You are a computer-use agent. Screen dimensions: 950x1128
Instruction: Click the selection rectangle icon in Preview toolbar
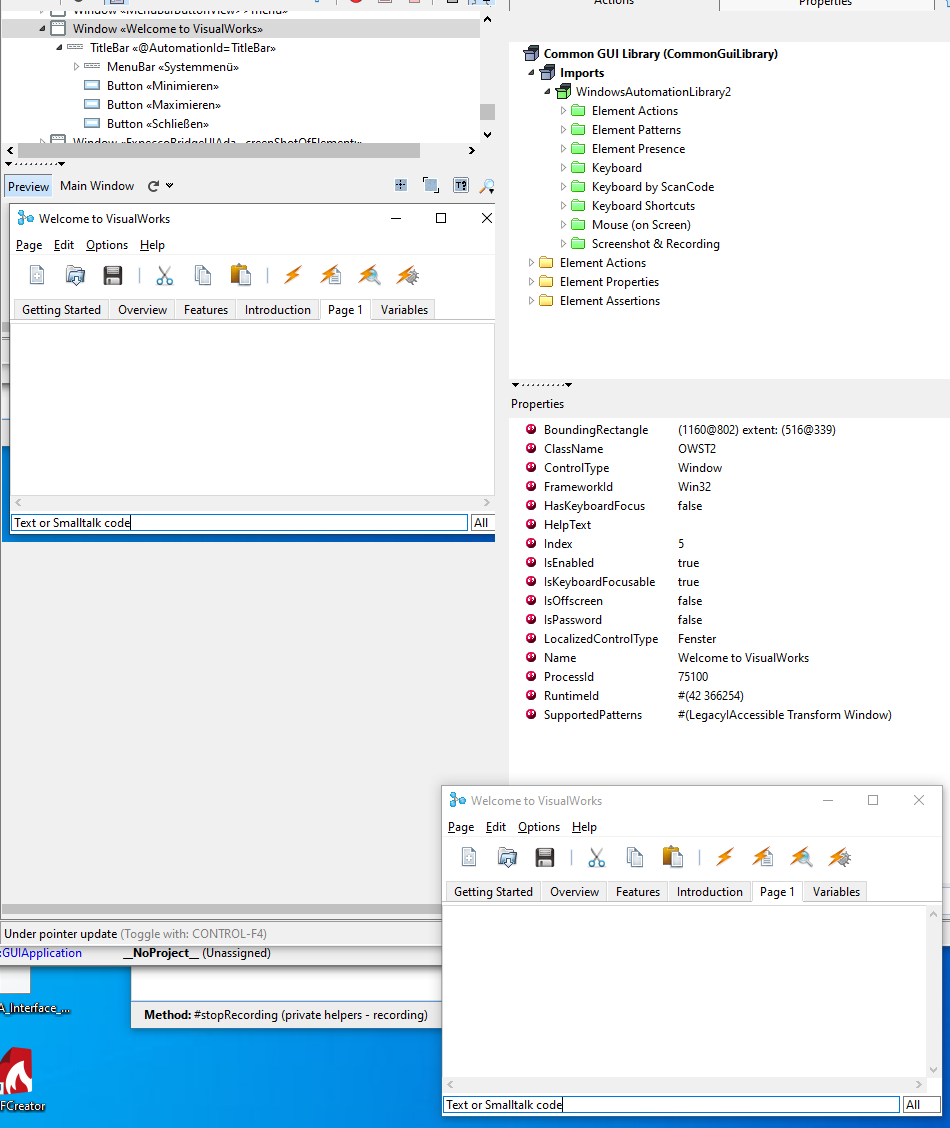430,185
